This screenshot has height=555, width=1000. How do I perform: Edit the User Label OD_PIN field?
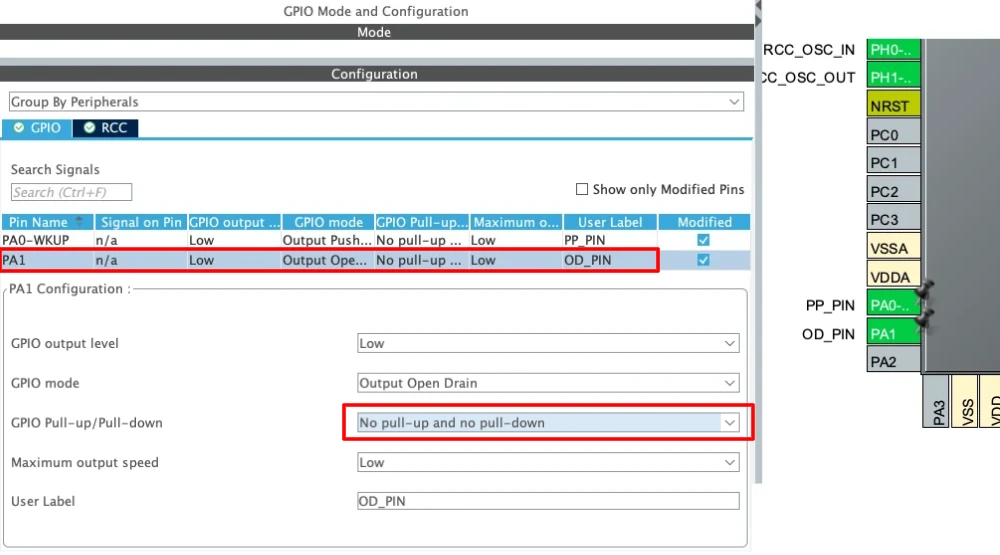click(x=548, y=501)
